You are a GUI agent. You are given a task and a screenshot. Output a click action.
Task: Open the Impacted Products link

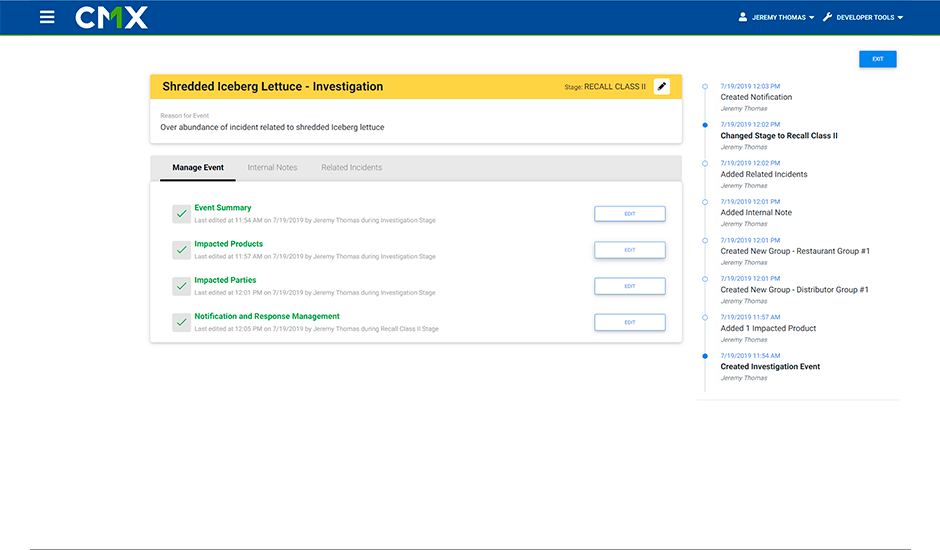pos(228,244)
